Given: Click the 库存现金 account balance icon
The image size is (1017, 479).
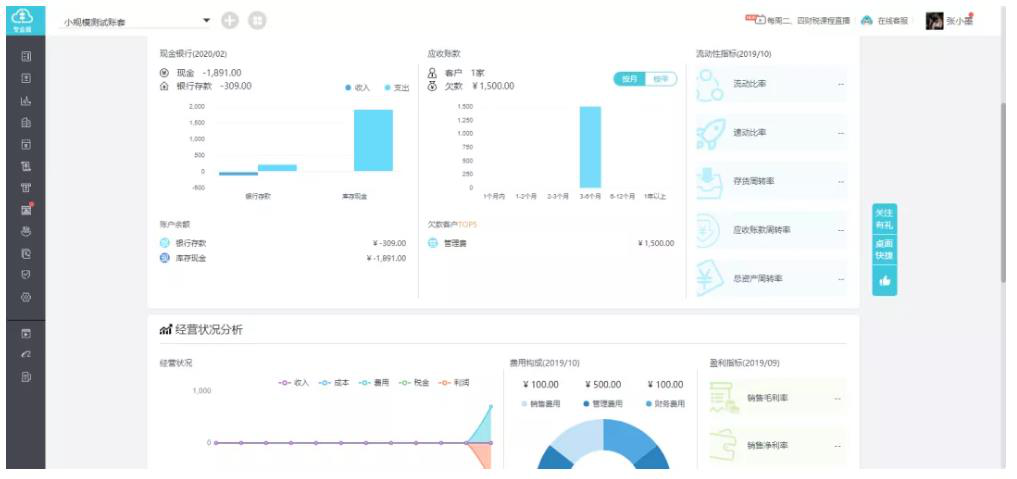Looking at the screenshot, I should 165,258.
